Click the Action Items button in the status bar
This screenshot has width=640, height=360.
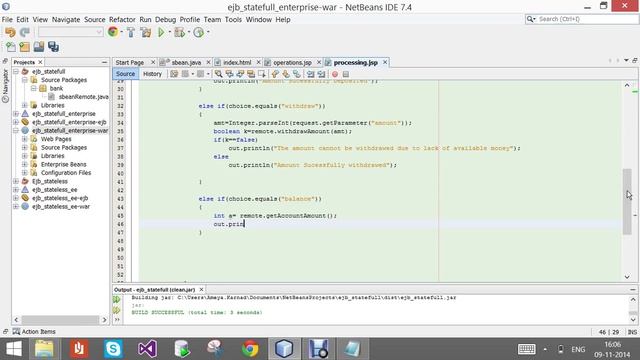(x=34, y=331)
